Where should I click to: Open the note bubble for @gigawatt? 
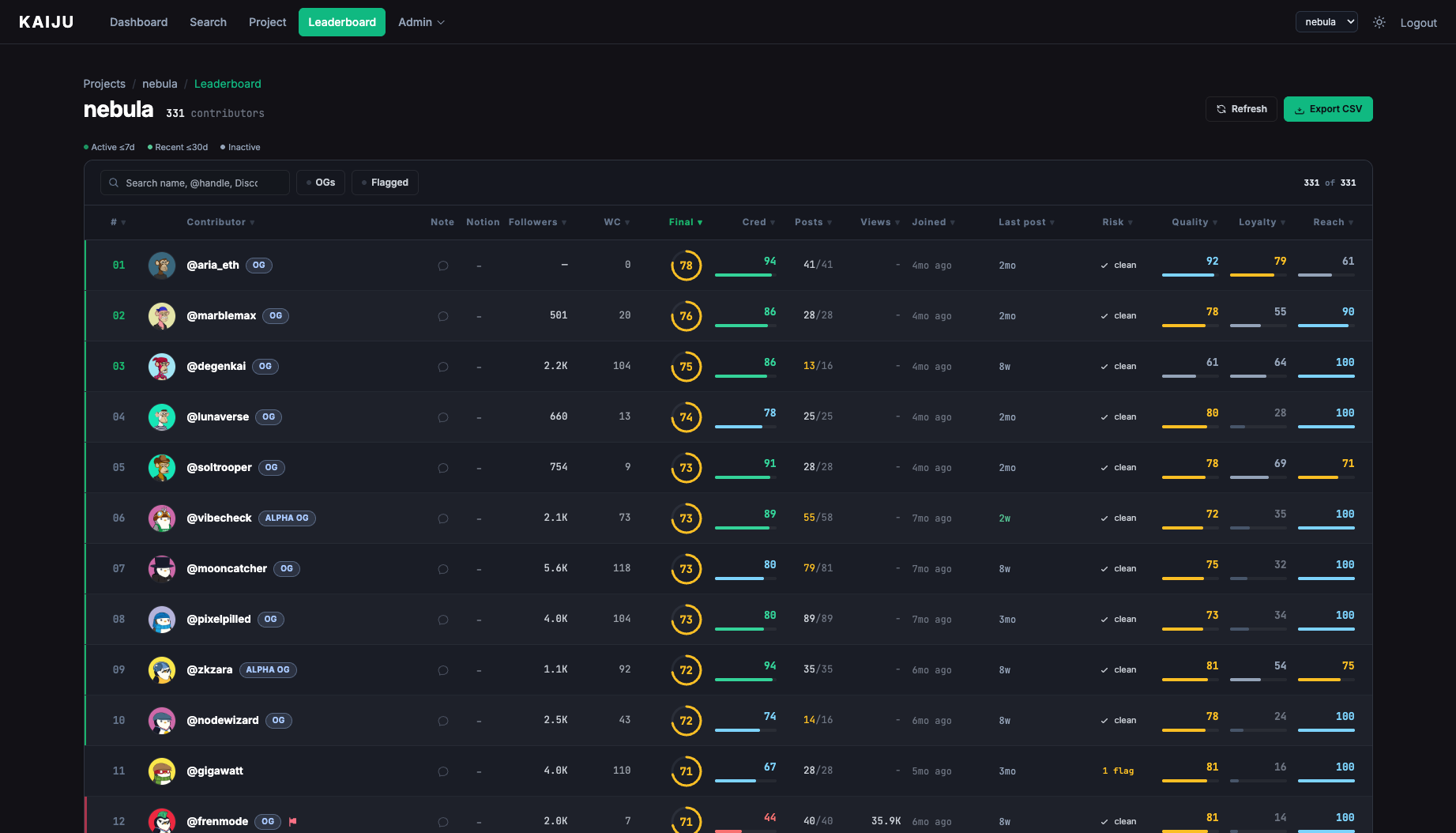(443, 771)
